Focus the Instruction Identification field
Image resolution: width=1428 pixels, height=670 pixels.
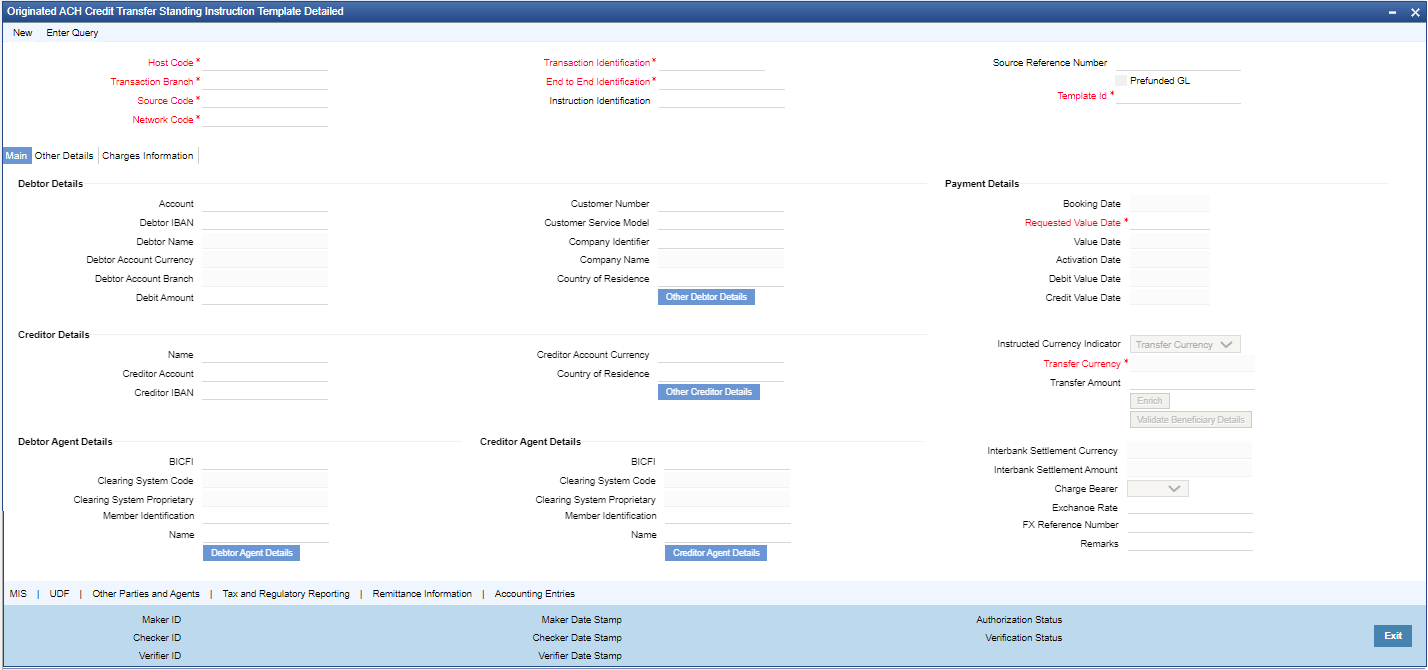coord(722,100)
